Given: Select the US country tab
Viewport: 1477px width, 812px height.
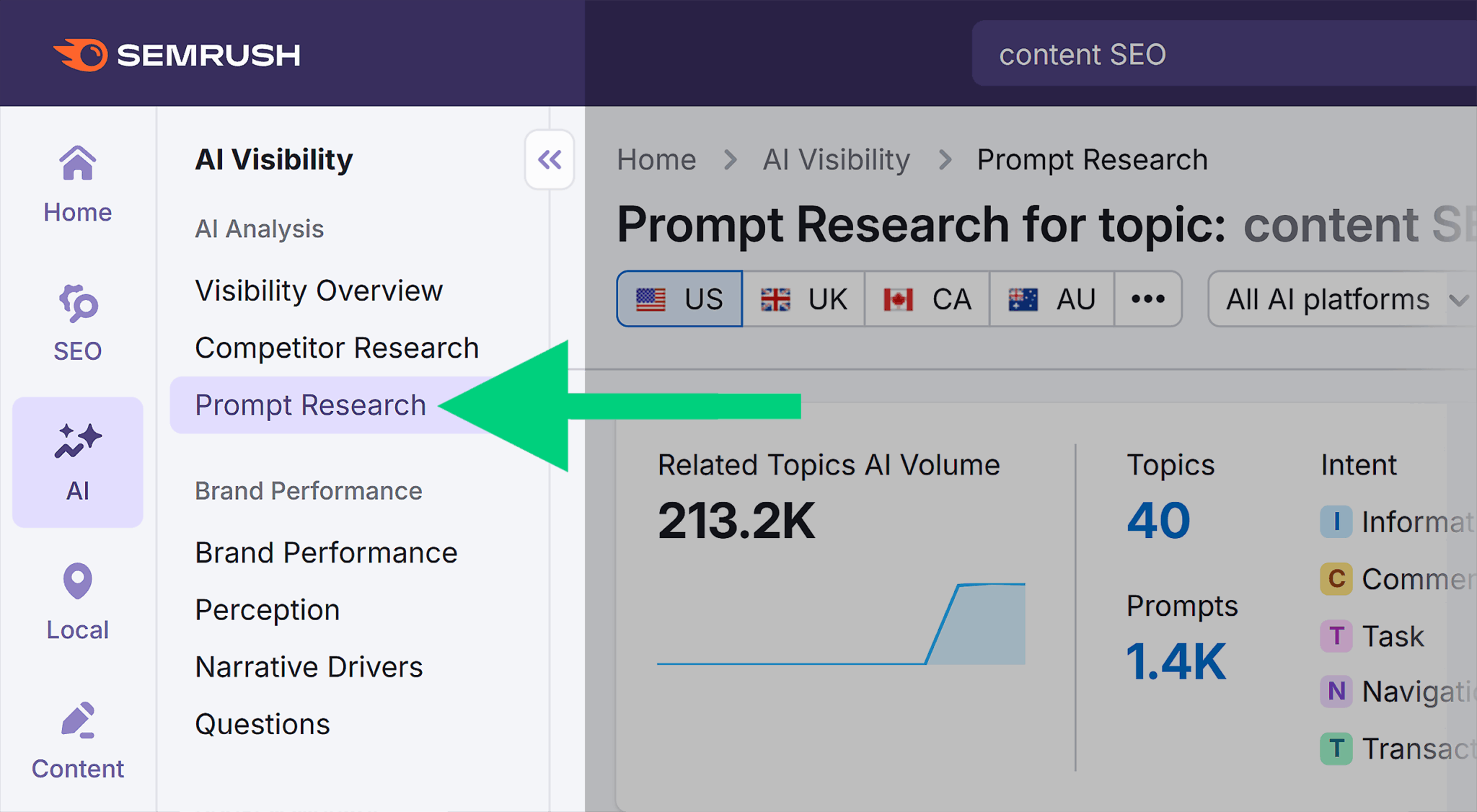Looking at the screenshot, I should point(679,299).
